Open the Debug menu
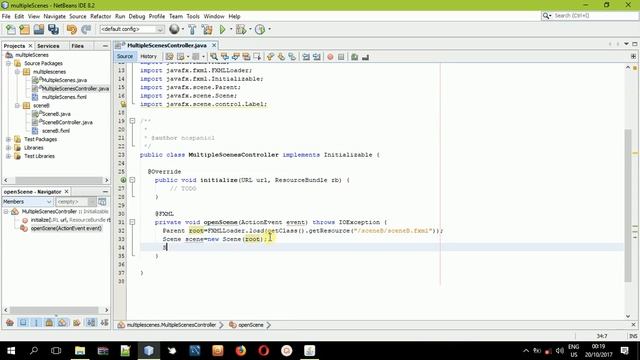This screenshot has width=640, height=360. click(x=137, y=16)
